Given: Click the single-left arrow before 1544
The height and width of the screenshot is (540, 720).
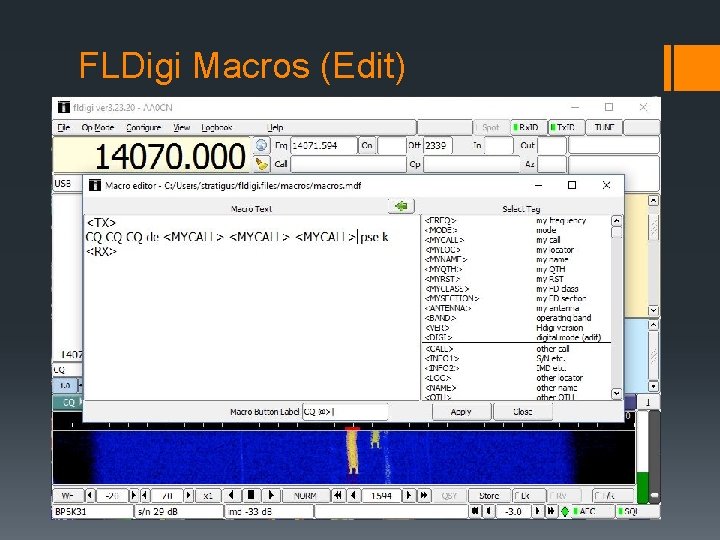Looking at the screenshot, I should click(x=353, y=495).
